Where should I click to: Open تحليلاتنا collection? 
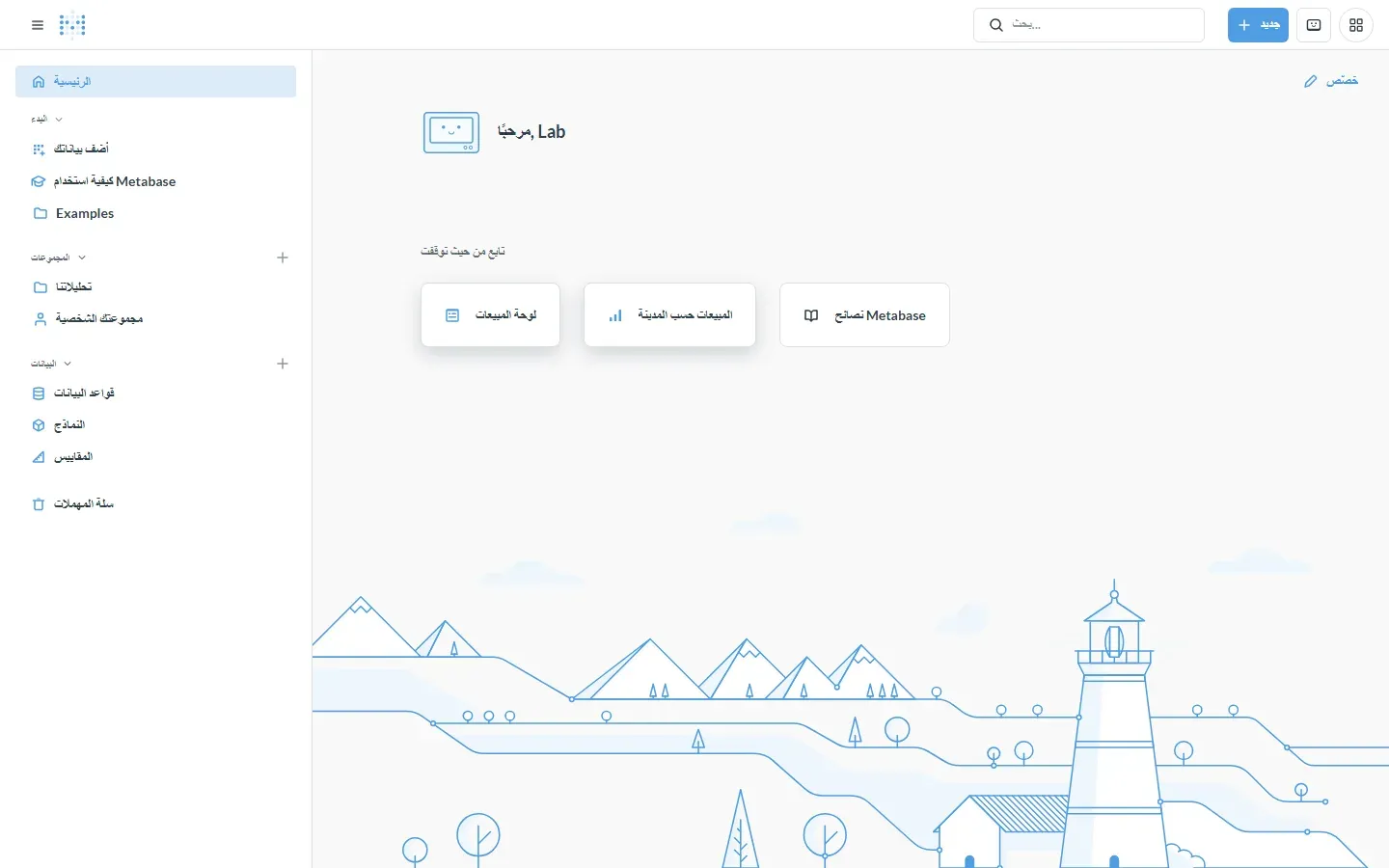[x=155, y=287]
